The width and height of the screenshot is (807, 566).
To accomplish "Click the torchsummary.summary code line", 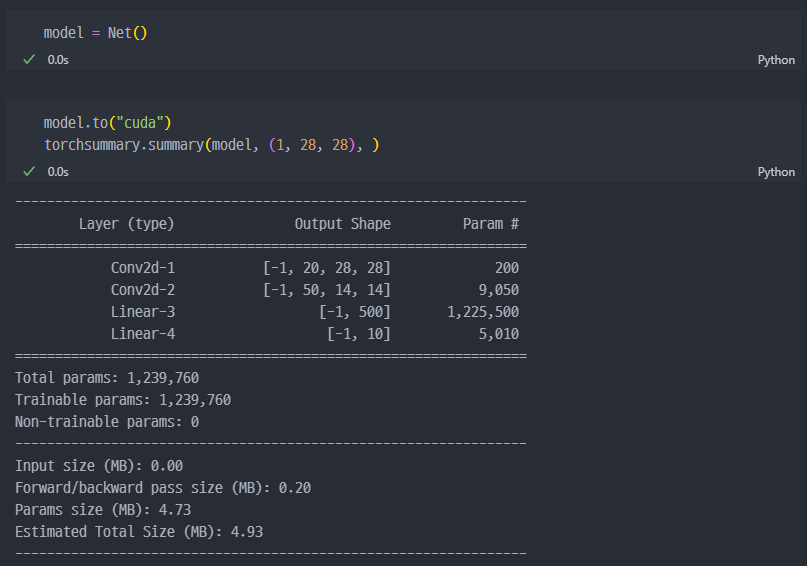I will click(x=212, y=145).
